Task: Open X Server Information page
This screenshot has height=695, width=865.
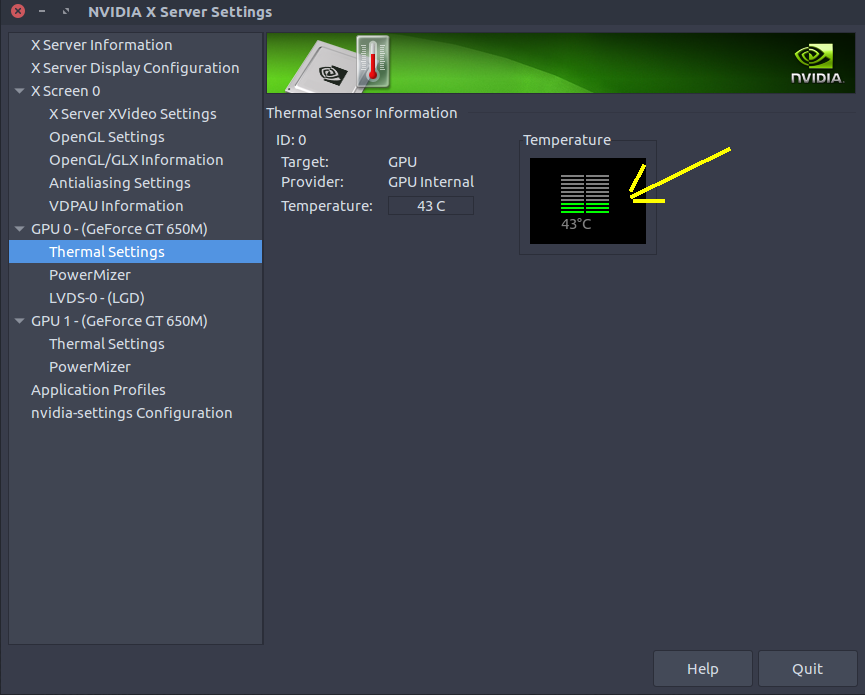Action: (102, 45)
